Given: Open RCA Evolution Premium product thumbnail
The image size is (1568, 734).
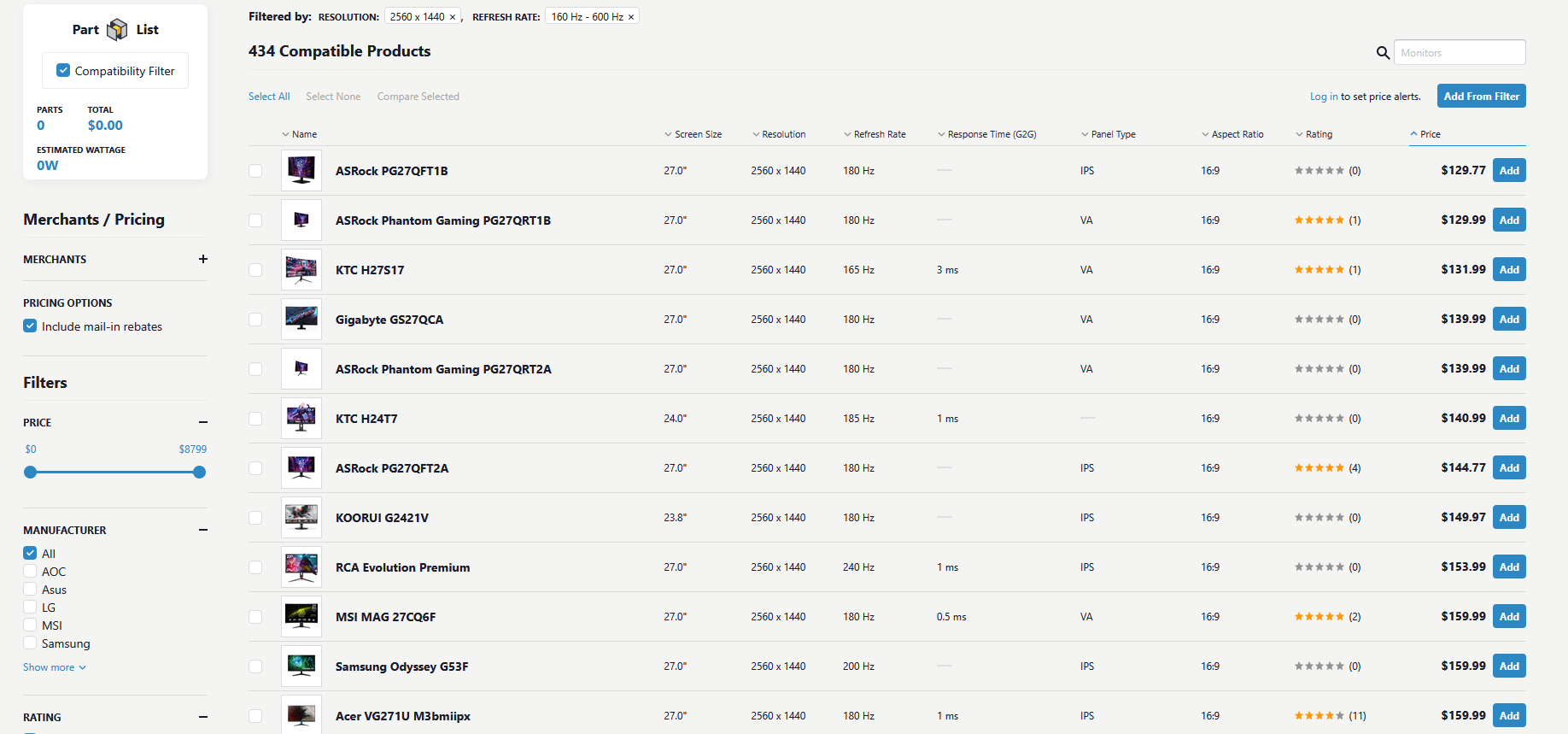Looking at the screenshot, I should pyautogui.click(x=301, y=567).
